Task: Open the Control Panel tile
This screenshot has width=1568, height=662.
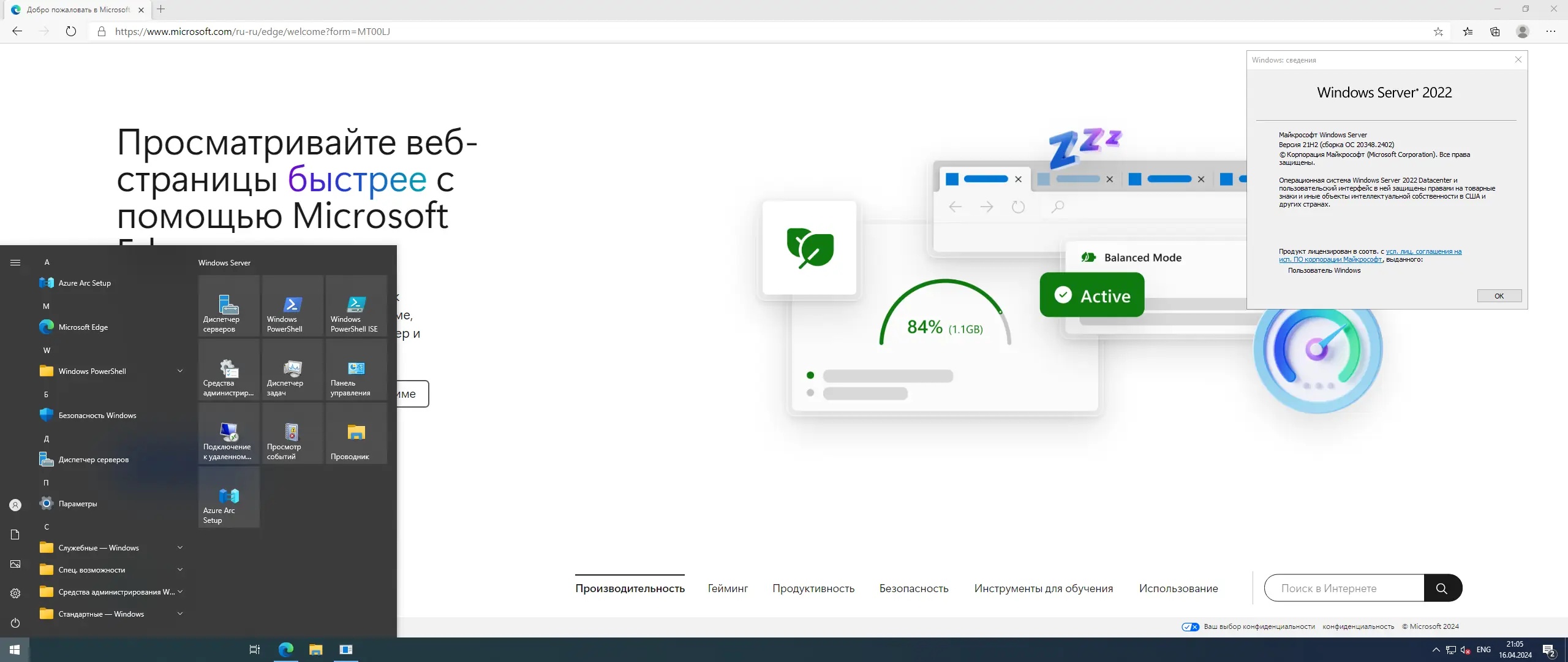Action: click(x=356, y=369)
